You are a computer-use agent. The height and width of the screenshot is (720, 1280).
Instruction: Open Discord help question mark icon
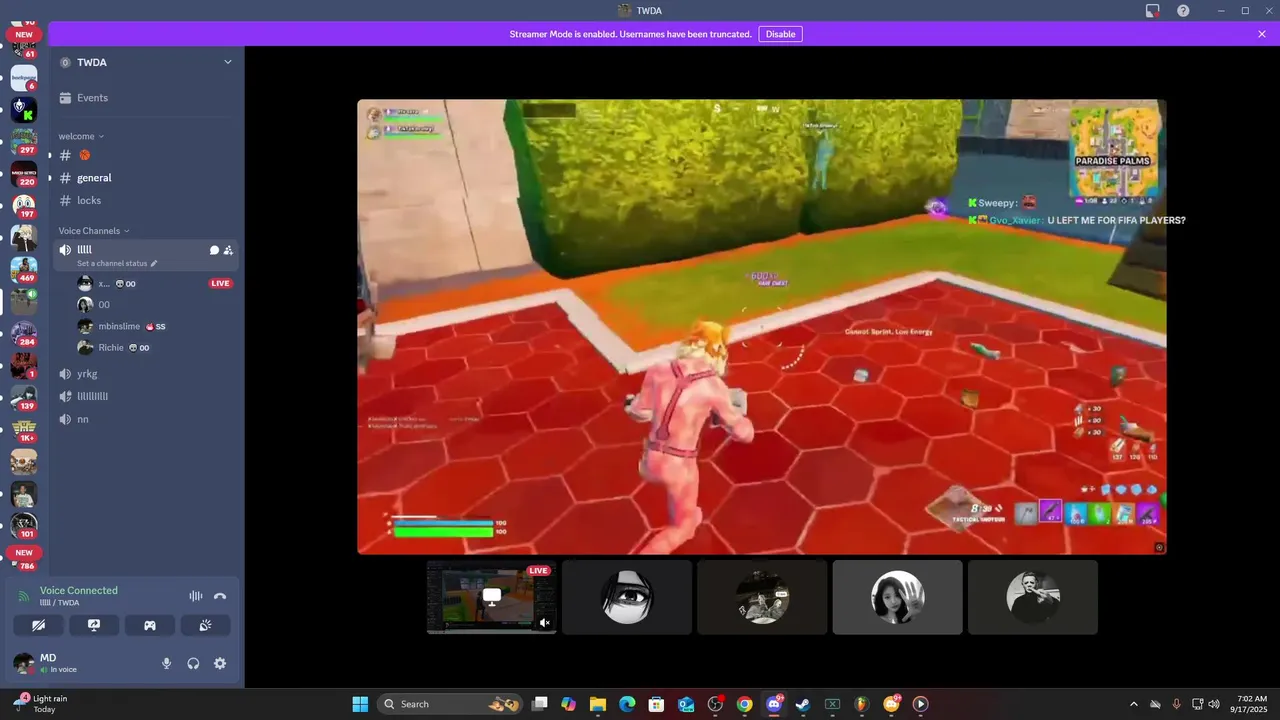click(1183, 10)
